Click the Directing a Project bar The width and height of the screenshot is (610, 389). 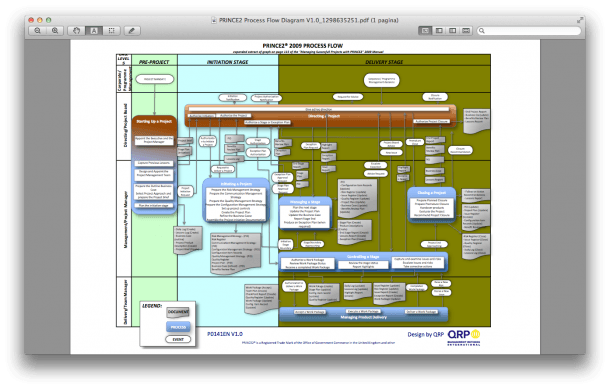320,116
